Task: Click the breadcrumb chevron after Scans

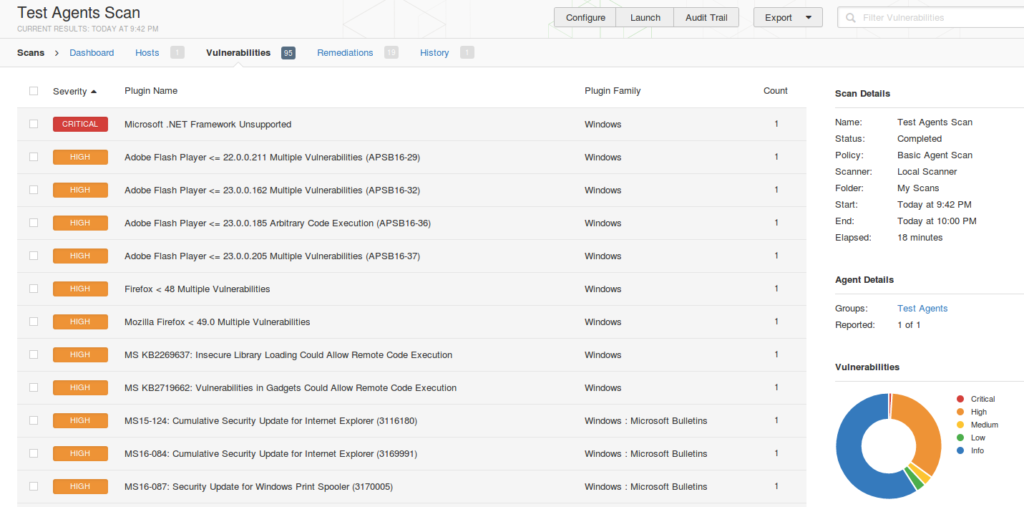Action: point(57,53)
